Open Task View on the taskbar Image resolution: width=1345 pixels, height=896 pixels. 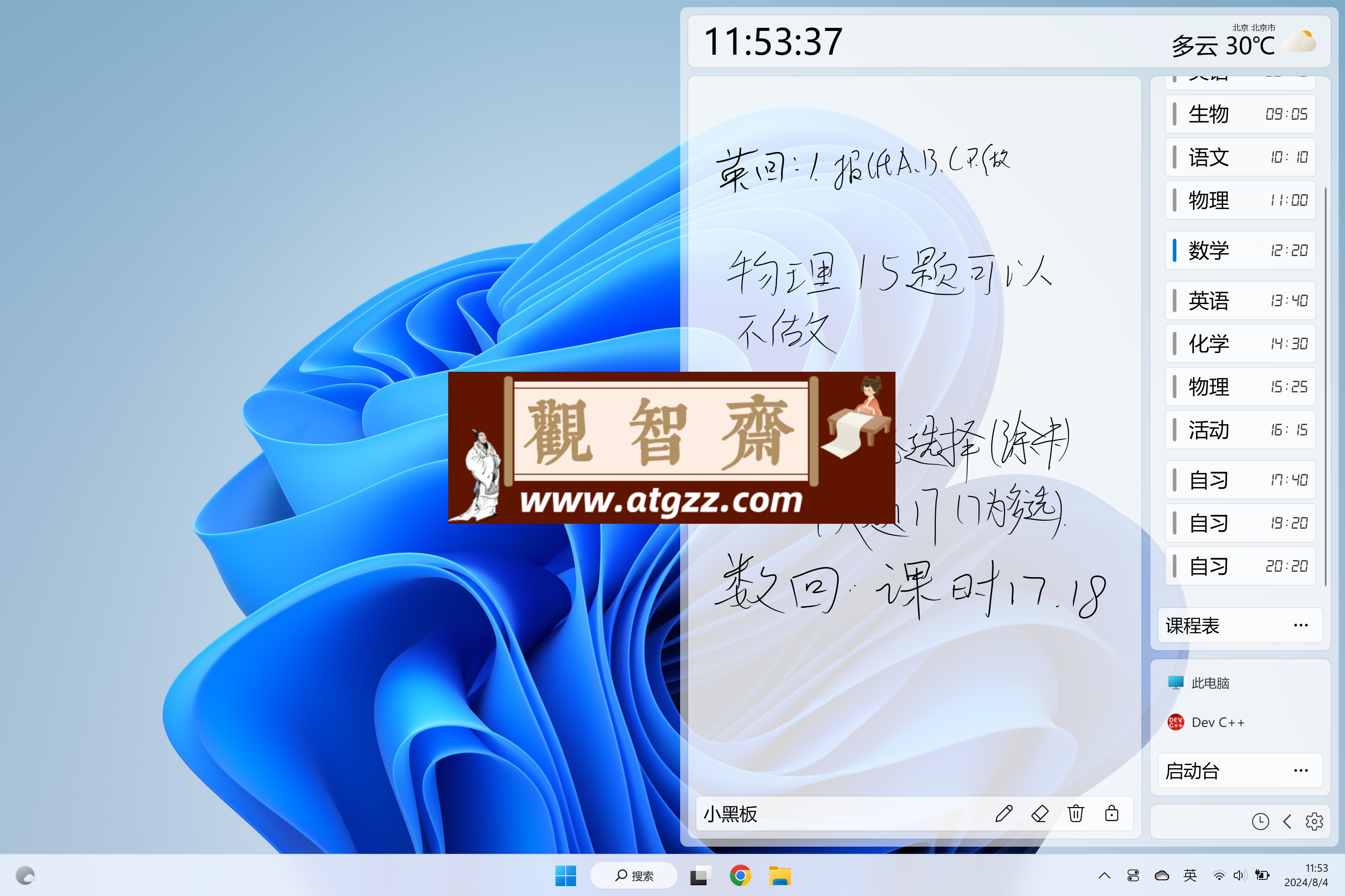pos(700,875)
